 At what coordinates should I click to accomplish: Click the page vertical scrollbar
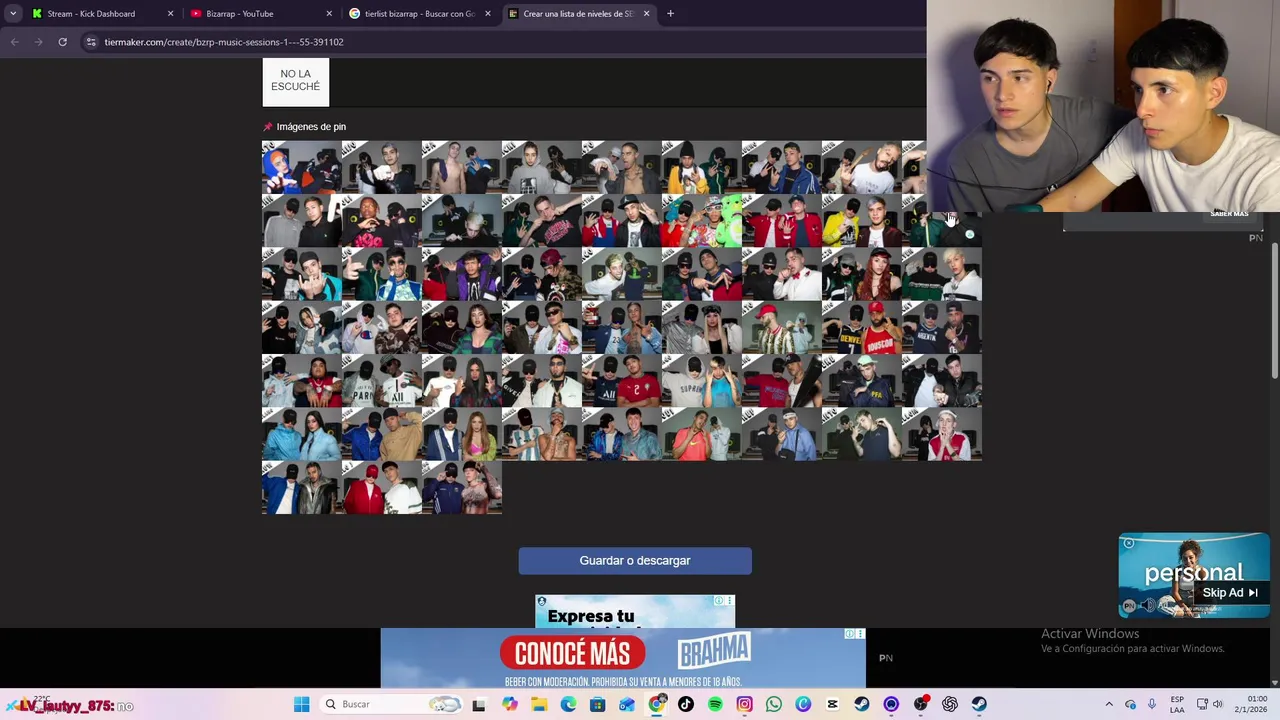[1275, 310]
